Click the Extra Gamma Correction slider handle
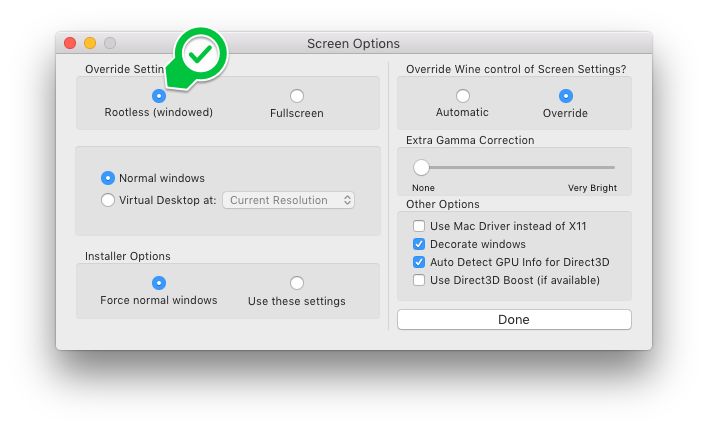Image resolution: width=708 pixels, height=430 pixels. pos(422,167)
